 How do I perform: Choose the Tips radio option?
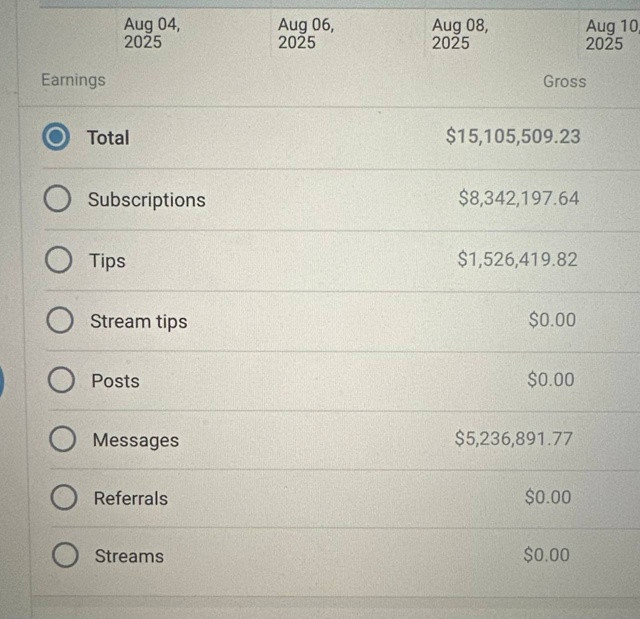[x=58, y=260]
